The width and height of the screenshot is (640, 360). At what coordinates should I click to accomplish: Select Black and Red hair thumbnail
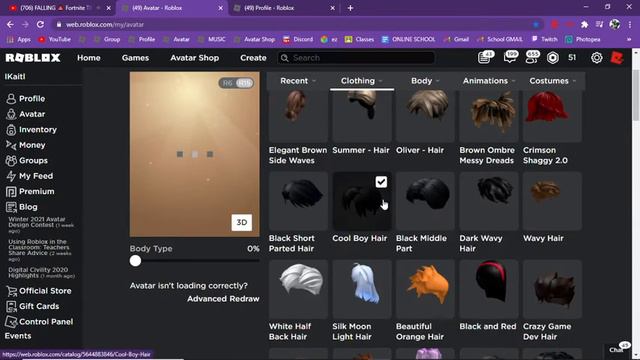(x=489, y=289)
